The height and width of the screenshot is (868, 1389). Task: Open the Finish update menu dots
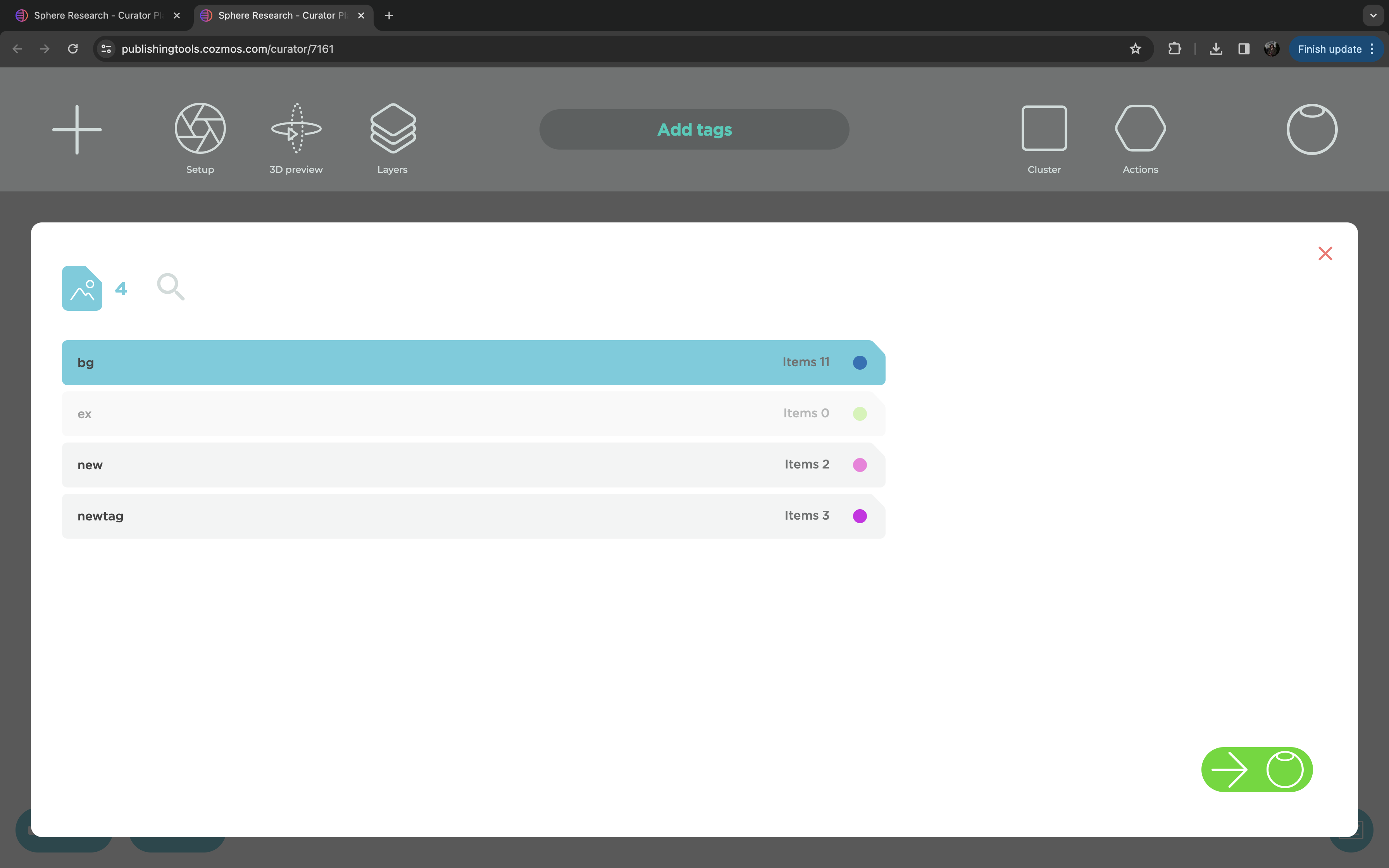1372,49
